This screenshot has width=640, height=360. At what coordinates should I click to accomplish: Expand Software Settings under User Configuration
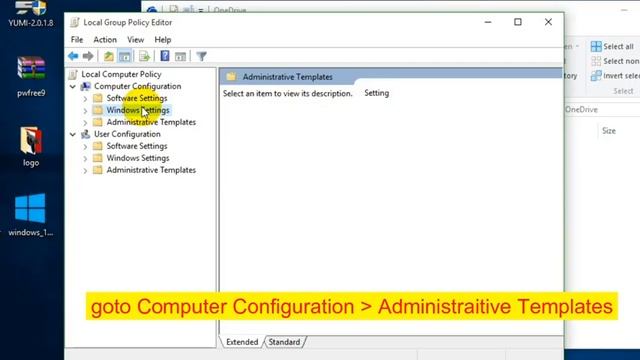pyautogui.click(x=85, y=147)
